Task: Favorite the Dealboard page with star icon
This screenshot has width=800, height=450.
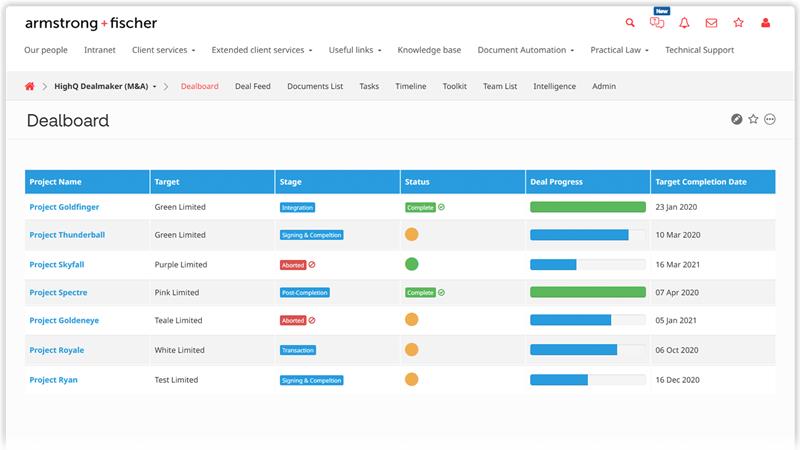Action: click(753, 120)
